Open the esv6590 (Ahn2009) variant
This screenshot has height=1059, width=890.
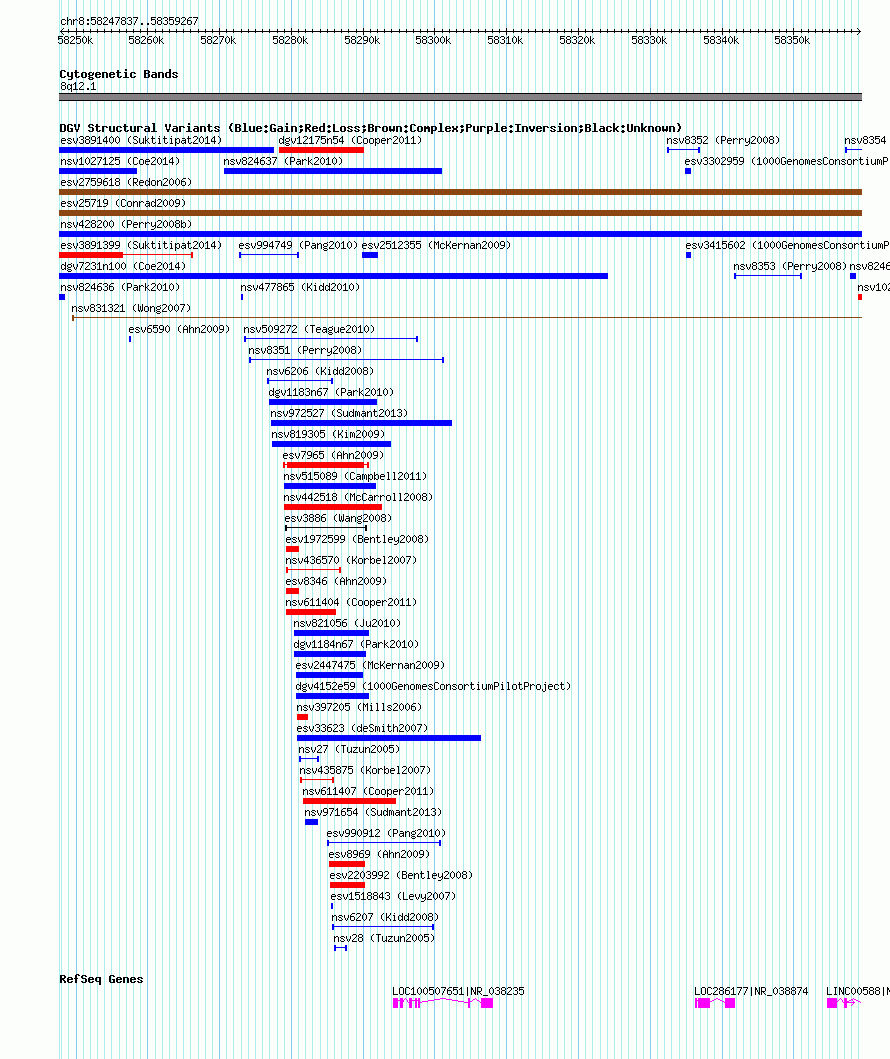[179, 330]
